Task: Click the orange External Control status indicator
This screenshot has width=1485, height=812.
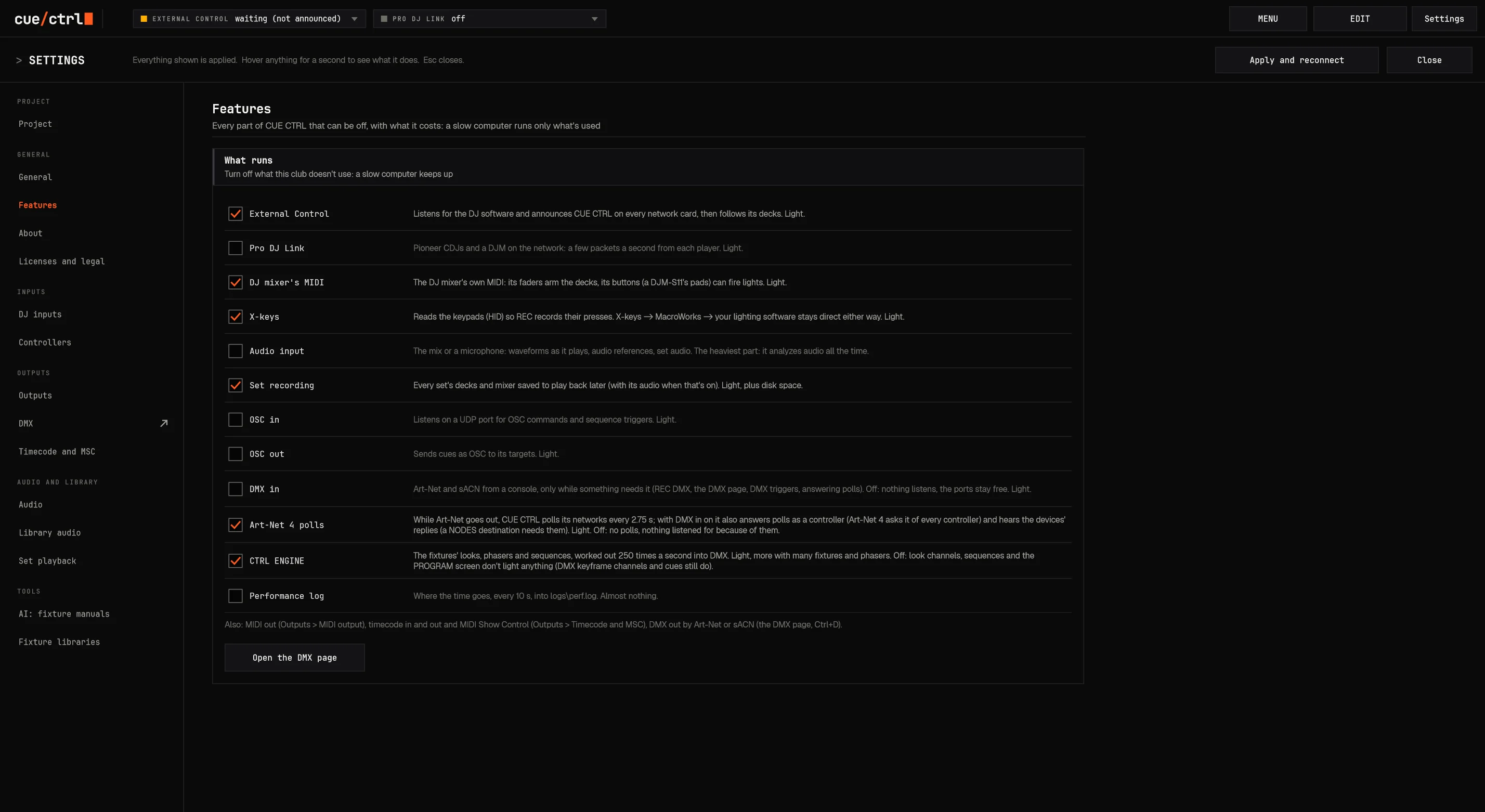Action: (144, 18)
